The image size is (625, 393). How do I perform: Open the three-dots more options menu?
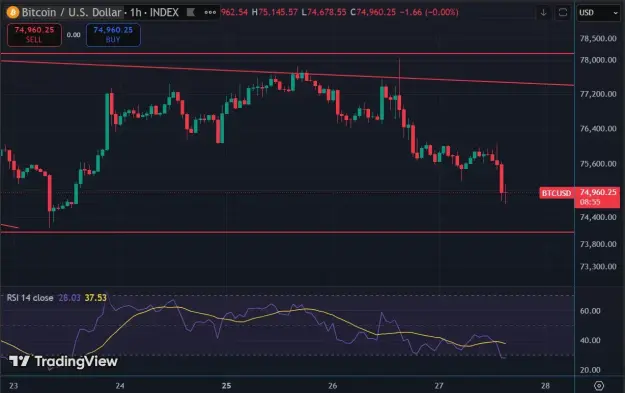[x=210, y=12]
